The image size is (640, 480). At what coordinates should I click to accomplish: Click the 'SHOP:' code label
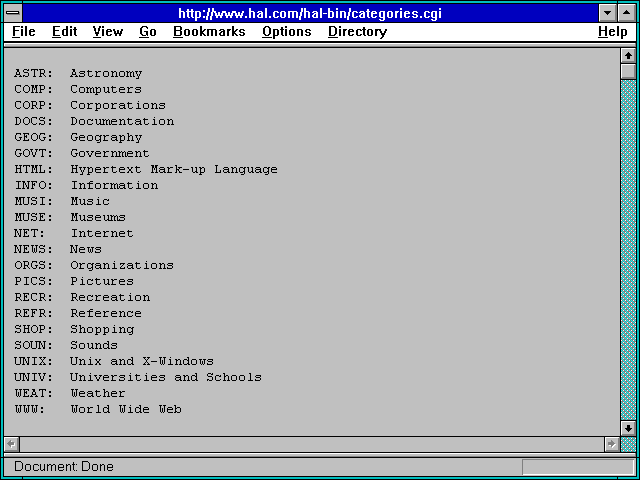tap(33, 329)
